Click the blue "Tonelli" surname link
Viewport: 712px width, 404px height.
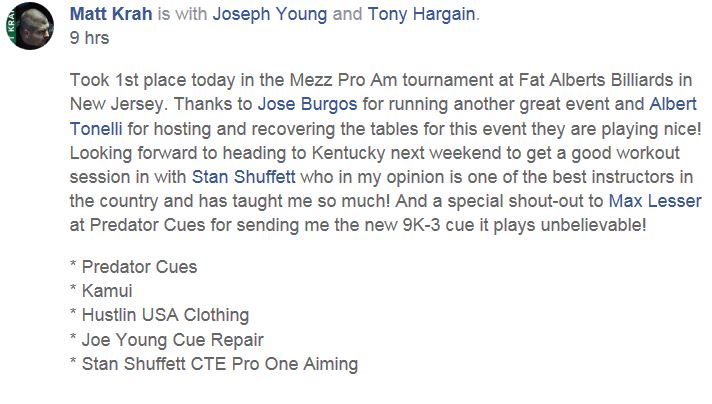(98, 129)
